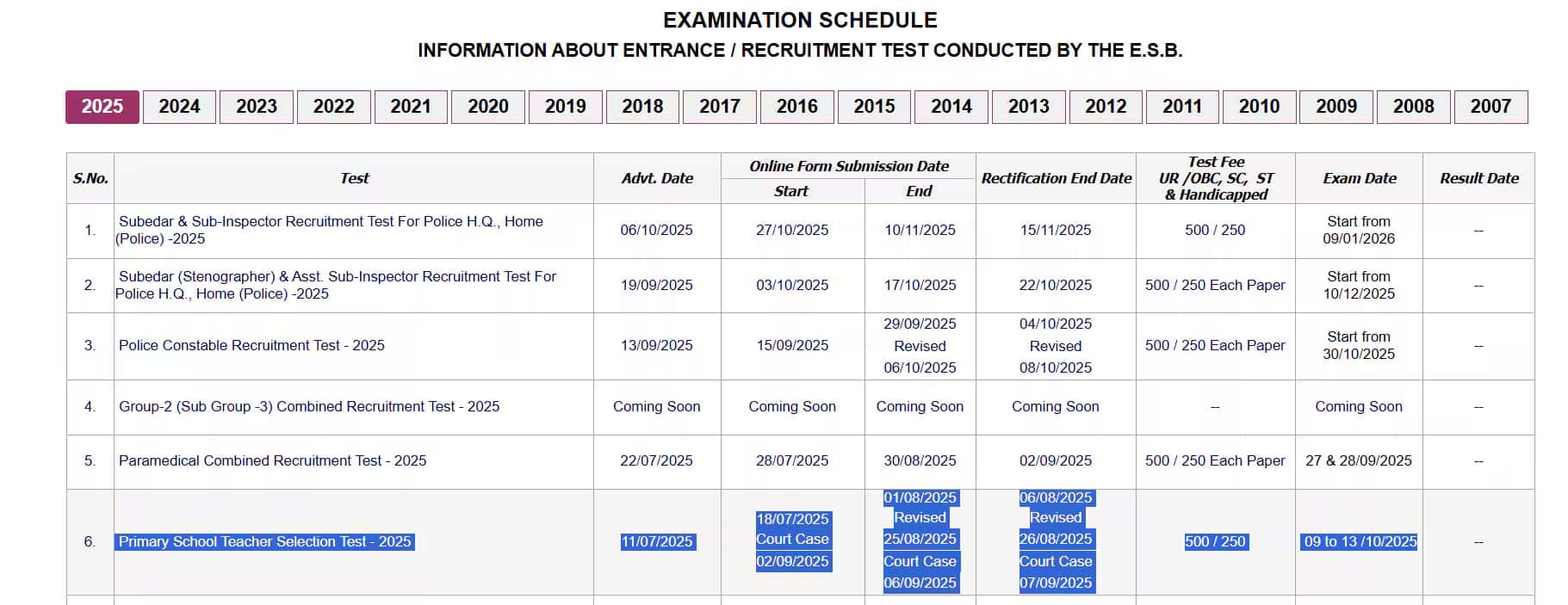The width and height of the screenshot is (1568, 605).
Task: Switch to the 2014 tab
Action: tap(951, 107)
